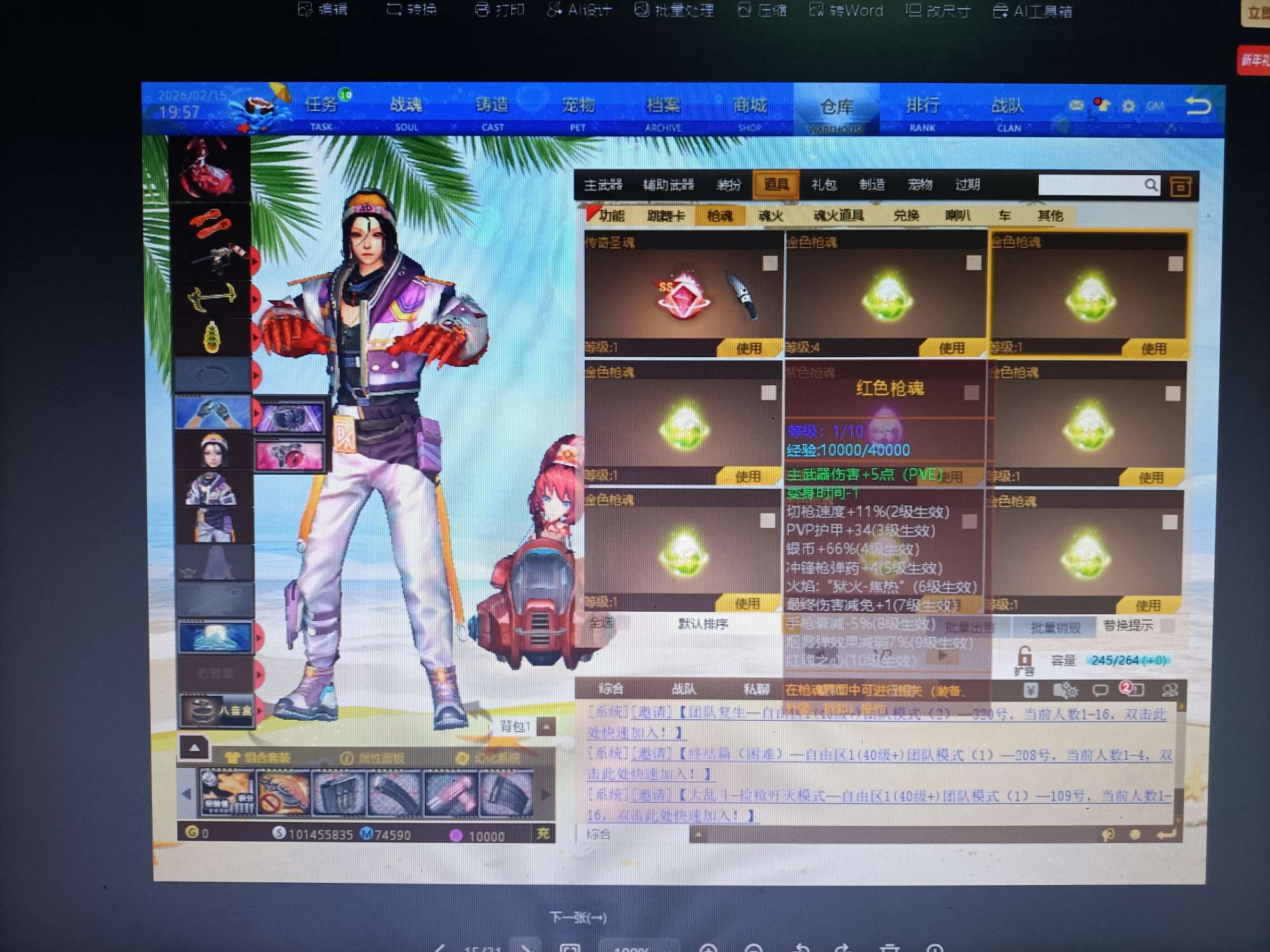
Task: Click the 扩容 lock icon
Action: pyautogui.click(x=1024, y=656)
